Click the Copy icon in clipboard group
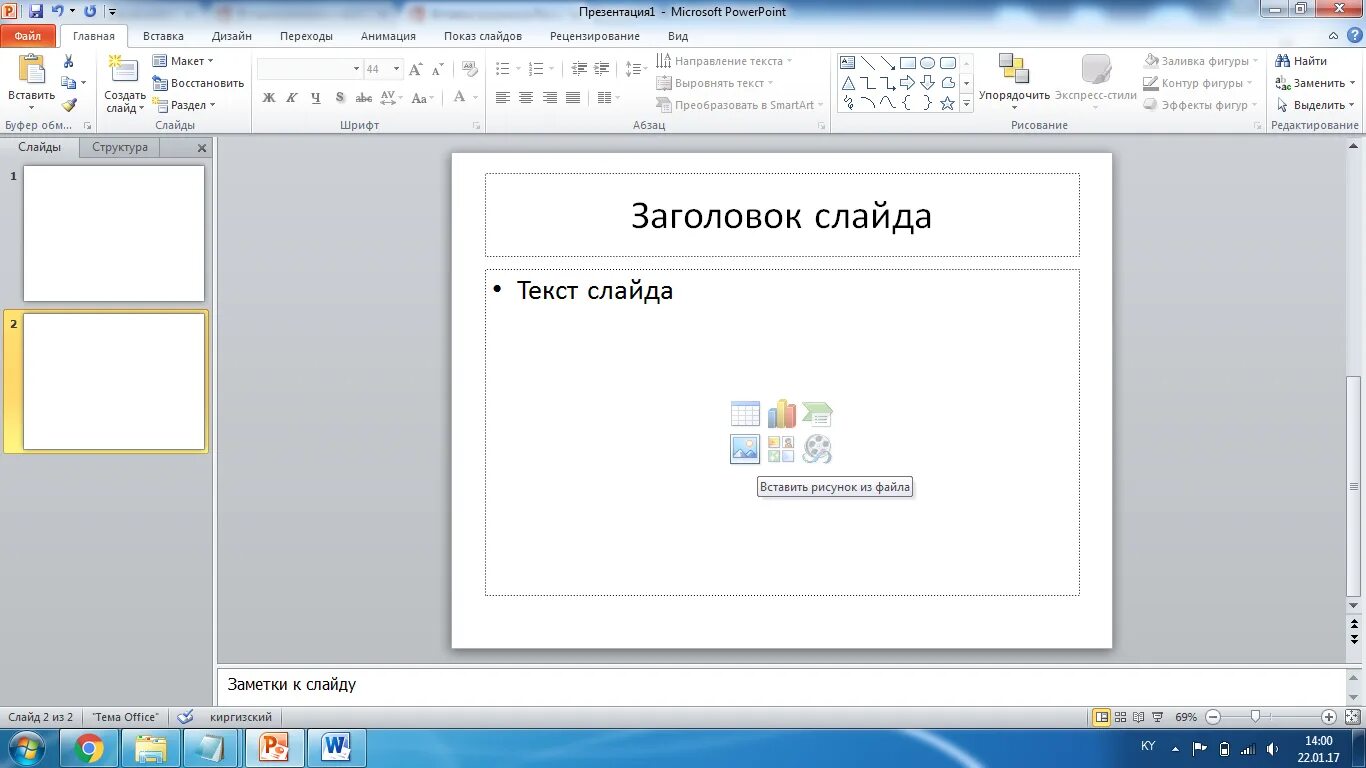The height and width of the screenshot is (768, 1366). (x=69, y=83)
